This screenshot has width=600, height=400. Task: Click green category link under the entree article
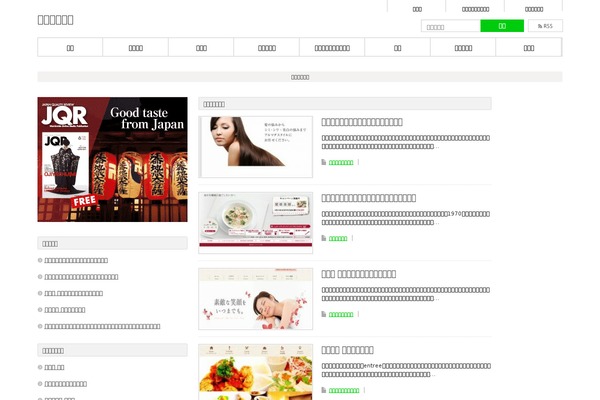tap(344, 390)
